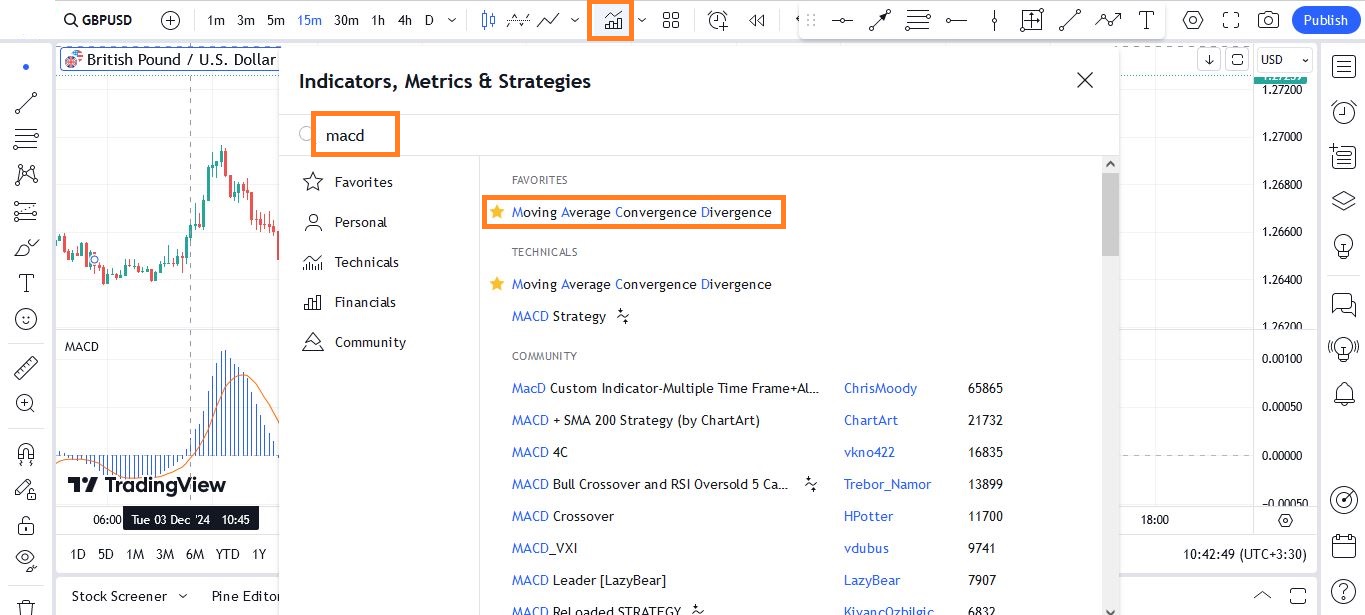This screenshot has width=1365, height=615.
Task: Open the ChrisMoody author link
Action: click(x=880, y=388)
